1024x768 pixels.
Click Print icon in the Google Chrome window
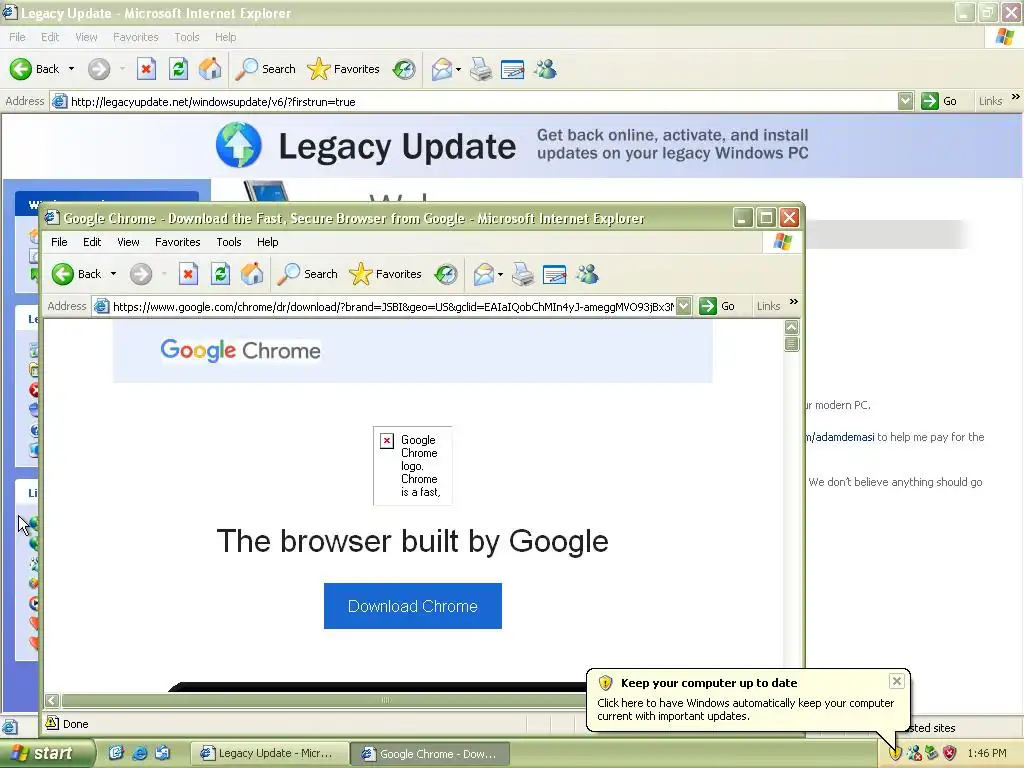pyautogui.click(x=523, y=274)
